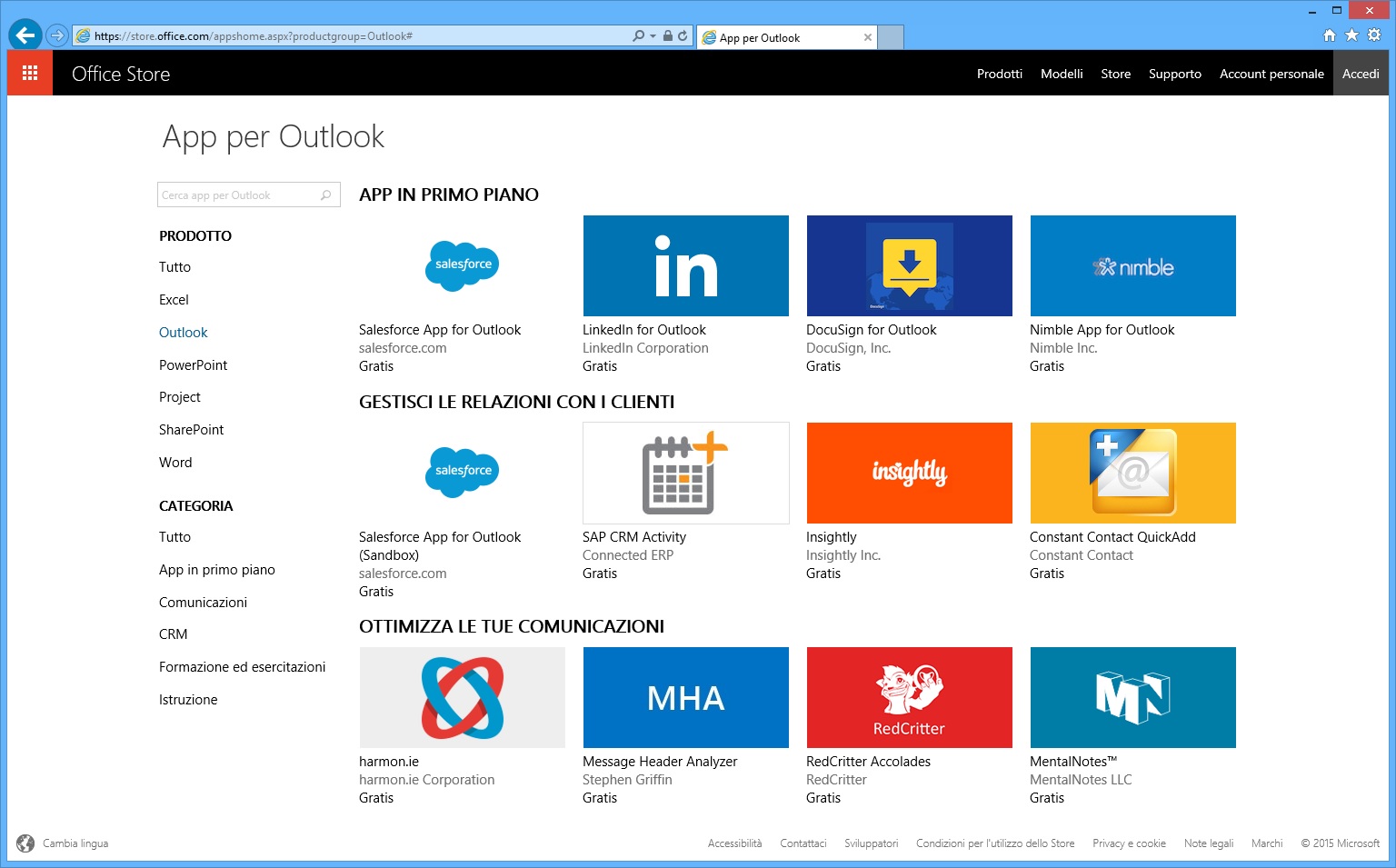
Task: Go back with the browser back arrow
Action: pyautogui.click(x=25, y=35)
